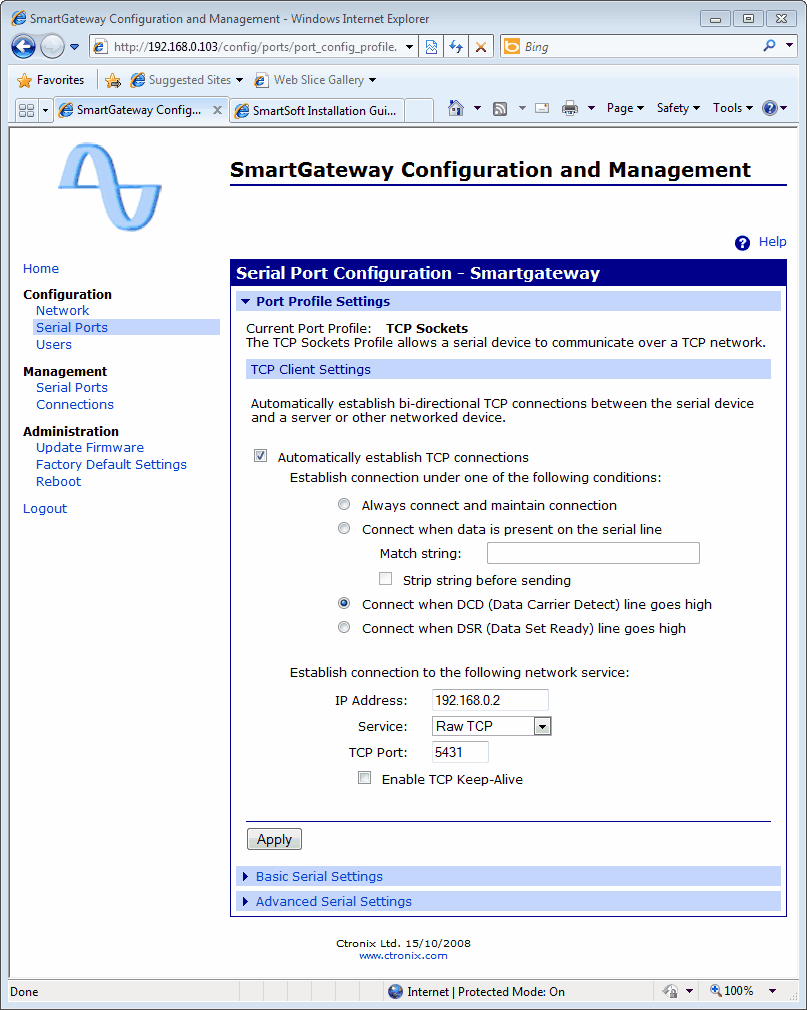
Task: Click the RSS feeds icon
Action: [x=500, y=109]
